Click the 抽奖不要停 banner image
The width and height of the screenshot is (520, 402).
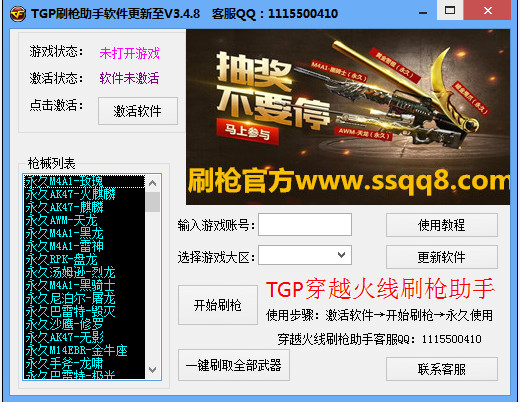[x=348, y=117]
